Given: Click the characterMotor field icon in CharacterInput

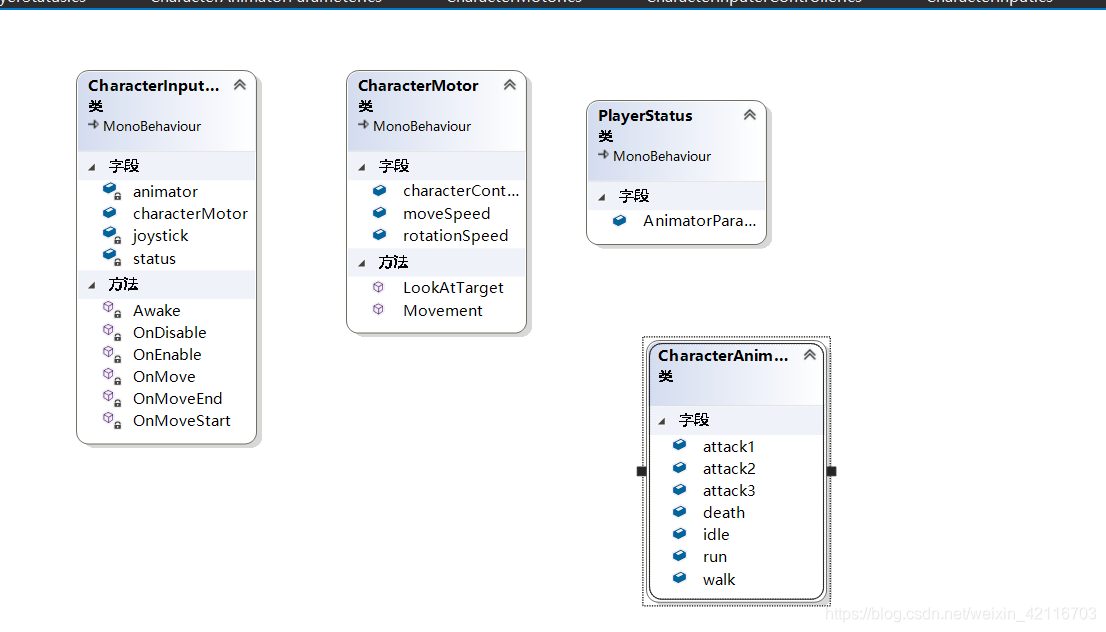Looking at the screenshot, I should (109, 212).
